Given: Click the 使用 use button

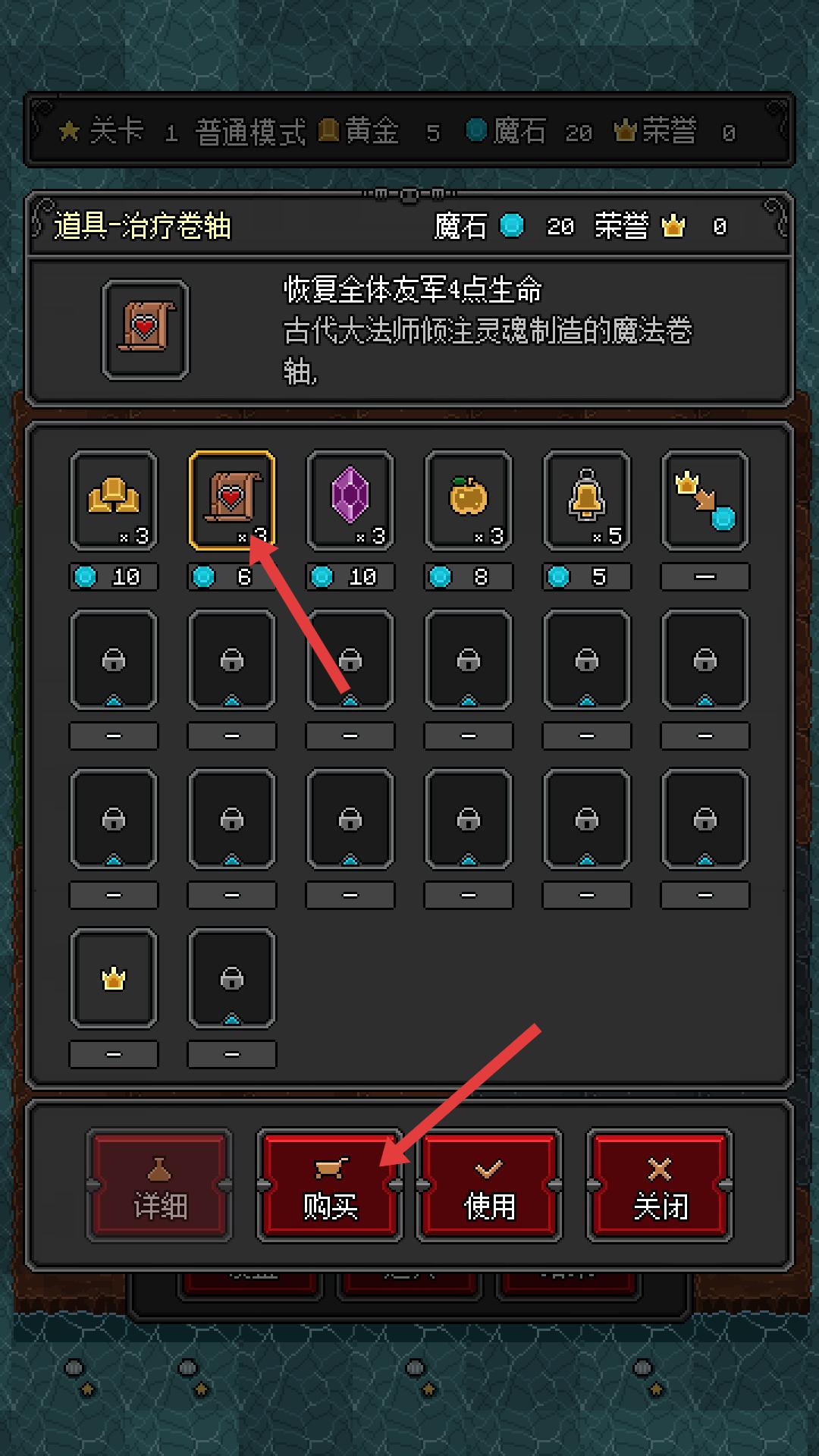Looking at the screenshot, I should click(x=489, y=1185).
